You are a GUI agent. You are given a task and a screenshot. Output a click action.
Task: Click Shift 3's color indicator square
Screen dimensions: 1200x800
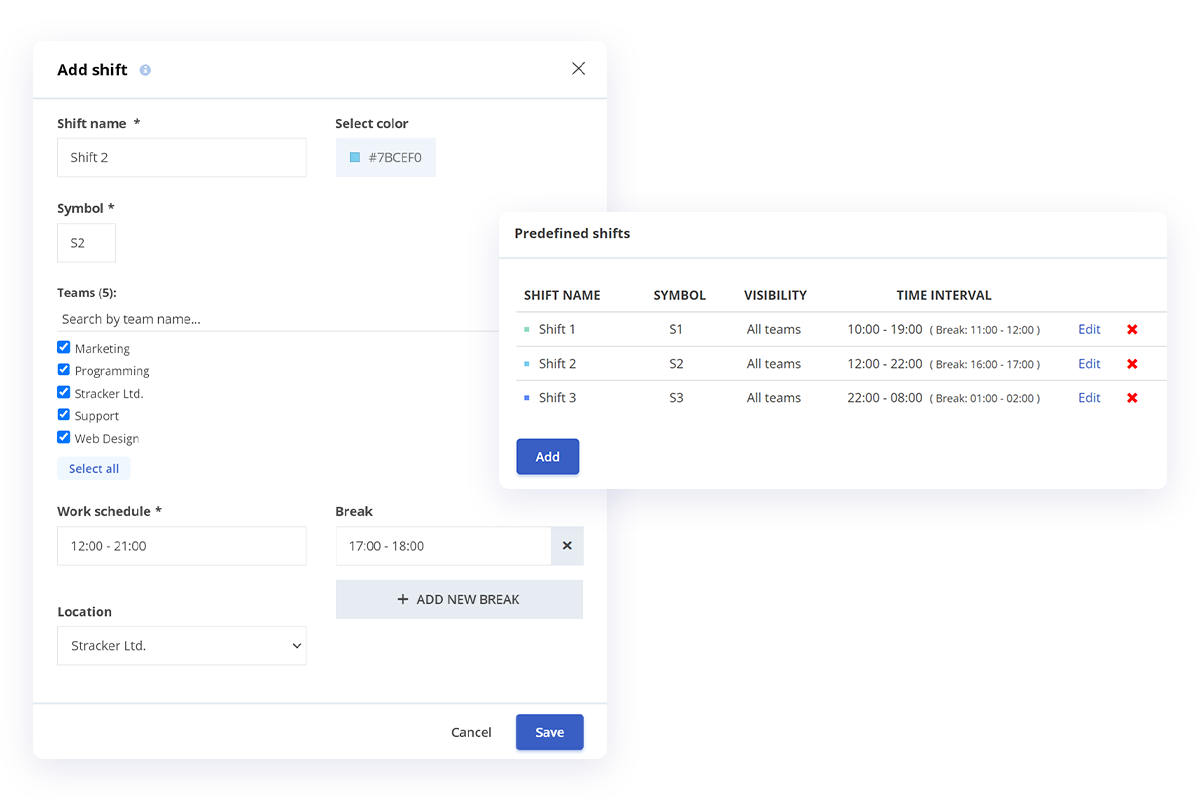(x=528, y=397)
